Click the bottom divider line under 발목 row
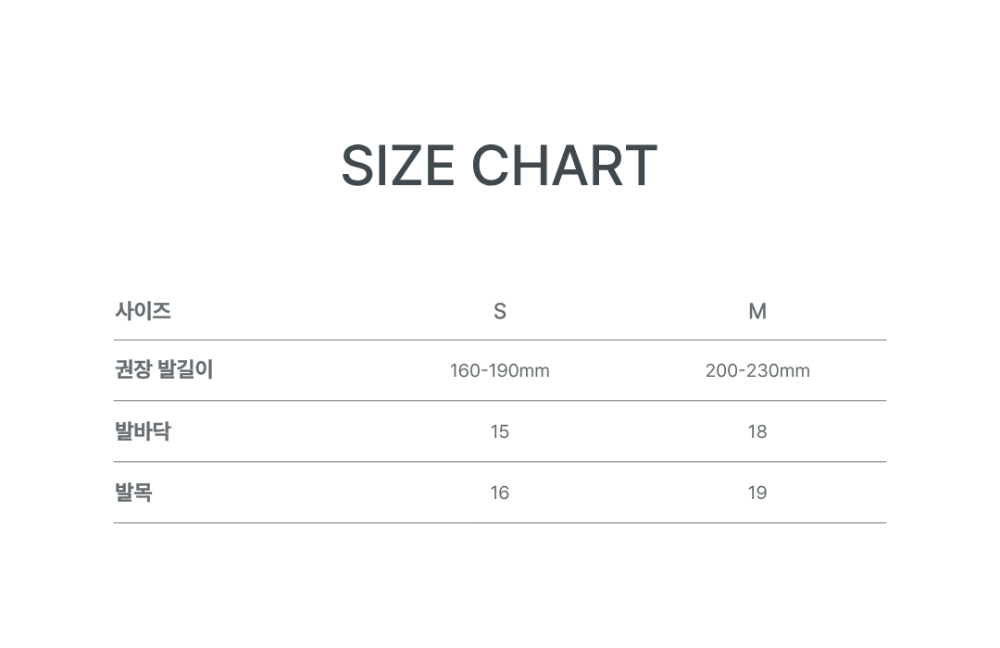 pyautogui.click(x=500, y=523)
